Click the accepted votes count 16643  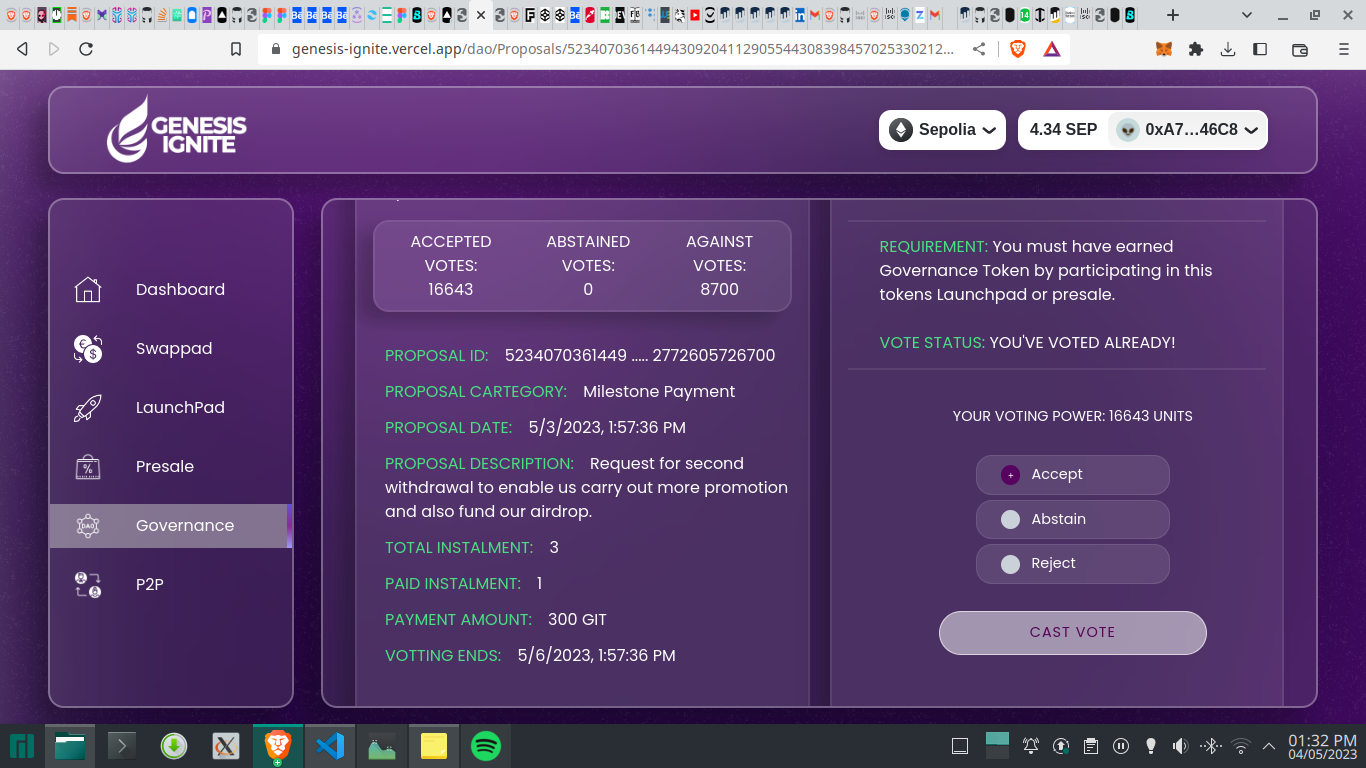pos(451,289)
